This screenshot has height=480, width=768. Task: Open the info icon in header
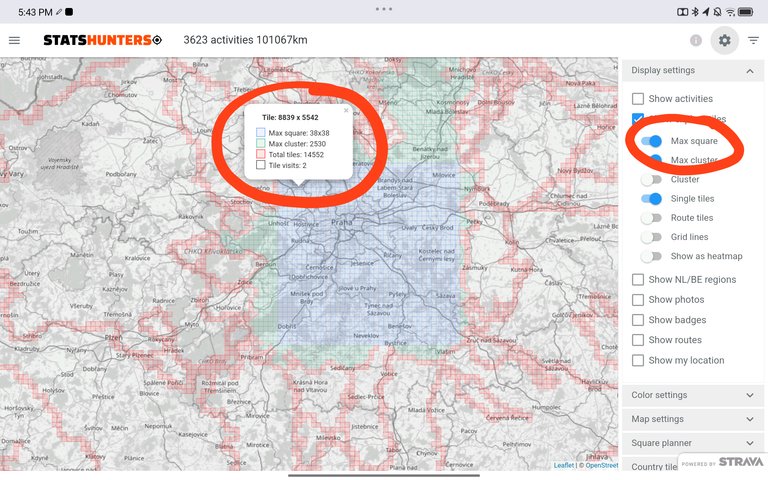tap(696, 40)
